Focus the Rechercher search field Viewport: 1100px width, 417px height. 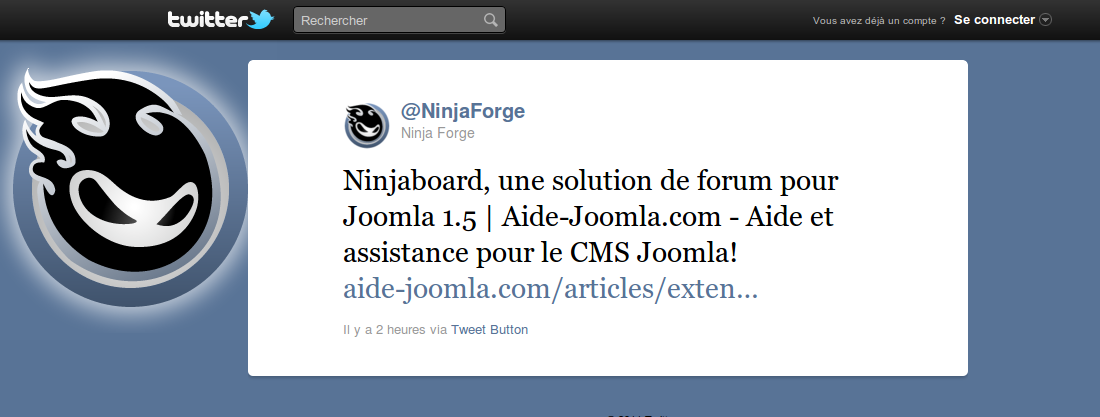399,20
